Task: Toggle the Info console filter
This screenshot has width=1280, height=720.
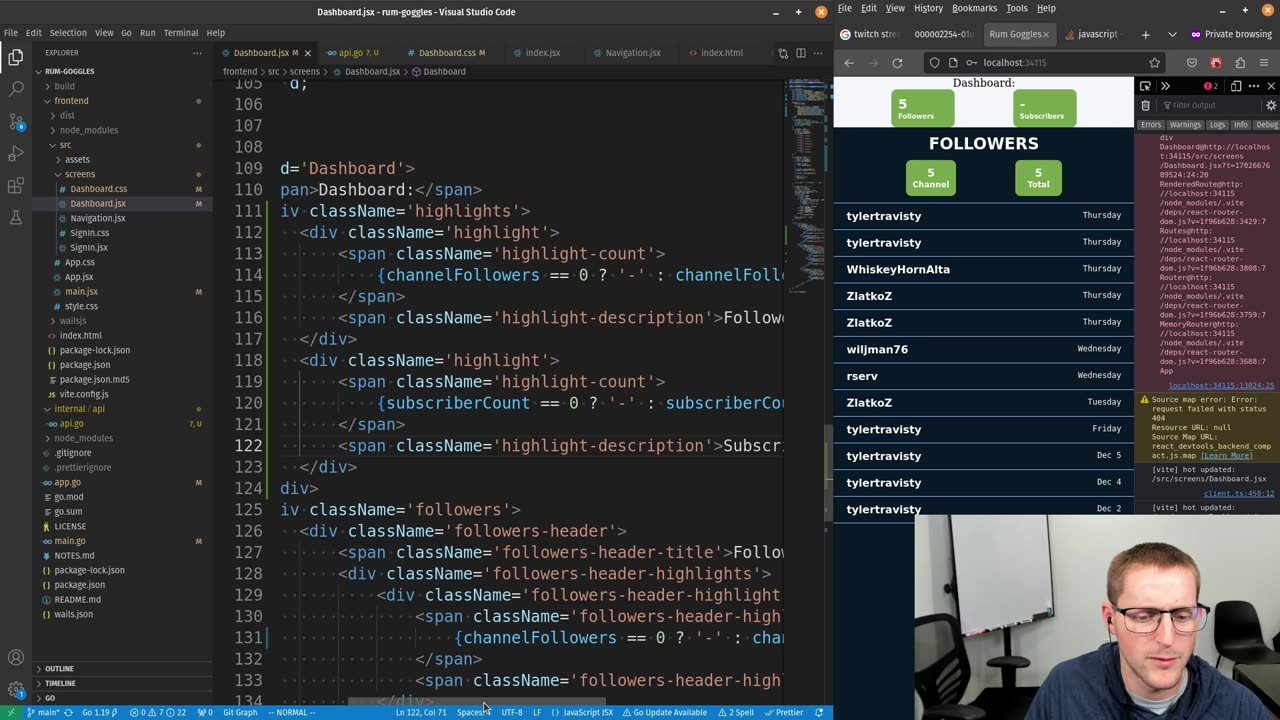Action: [1240, 125]
